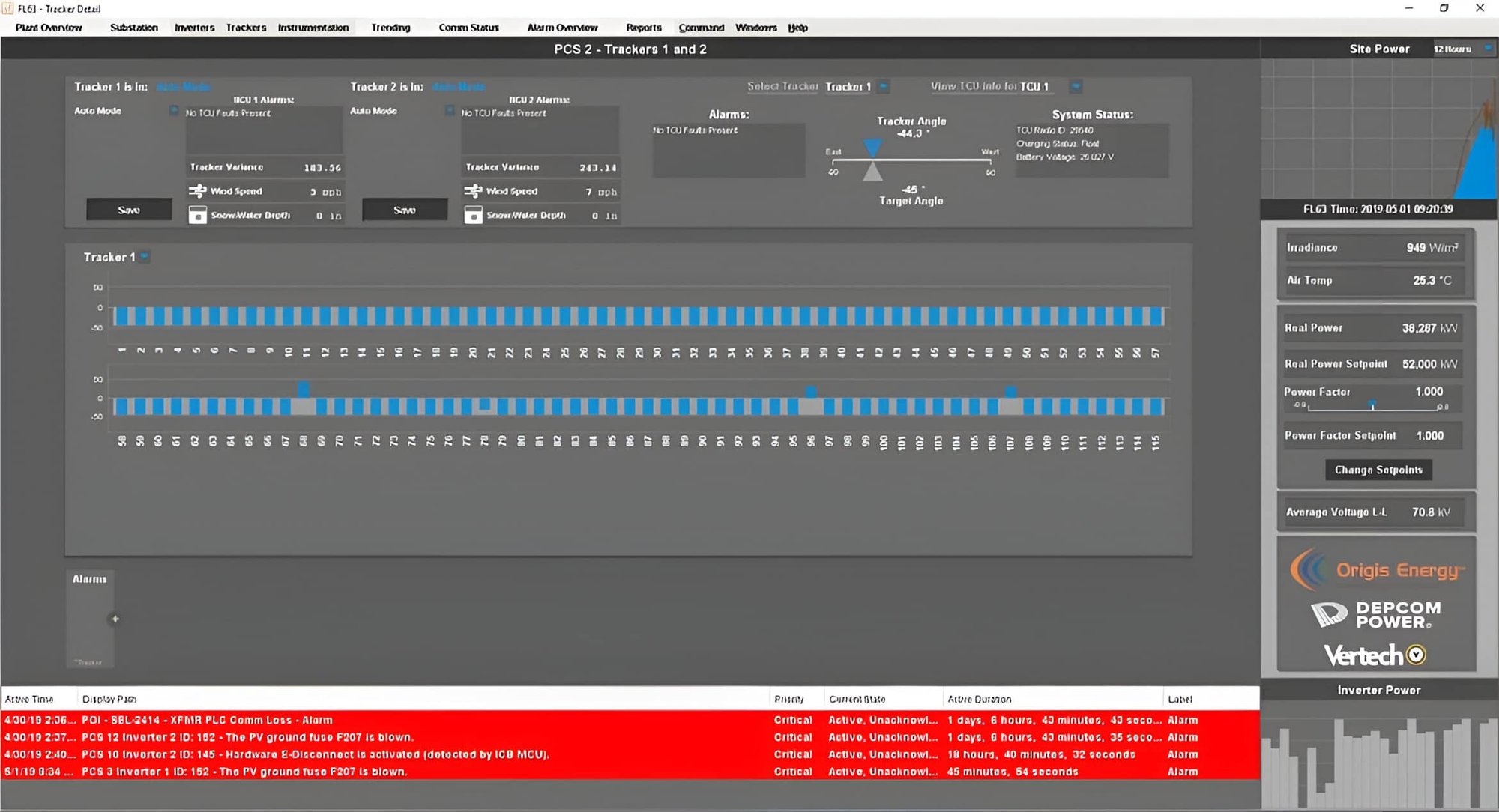Click the Snow/Water Depth icon for Tracker 1
This screenshot has height=812, width=1499.
click(199, 215)
